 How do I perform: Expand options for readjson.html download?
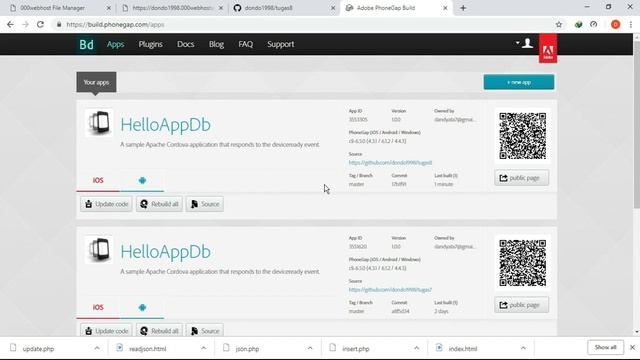tap(204, 348)
